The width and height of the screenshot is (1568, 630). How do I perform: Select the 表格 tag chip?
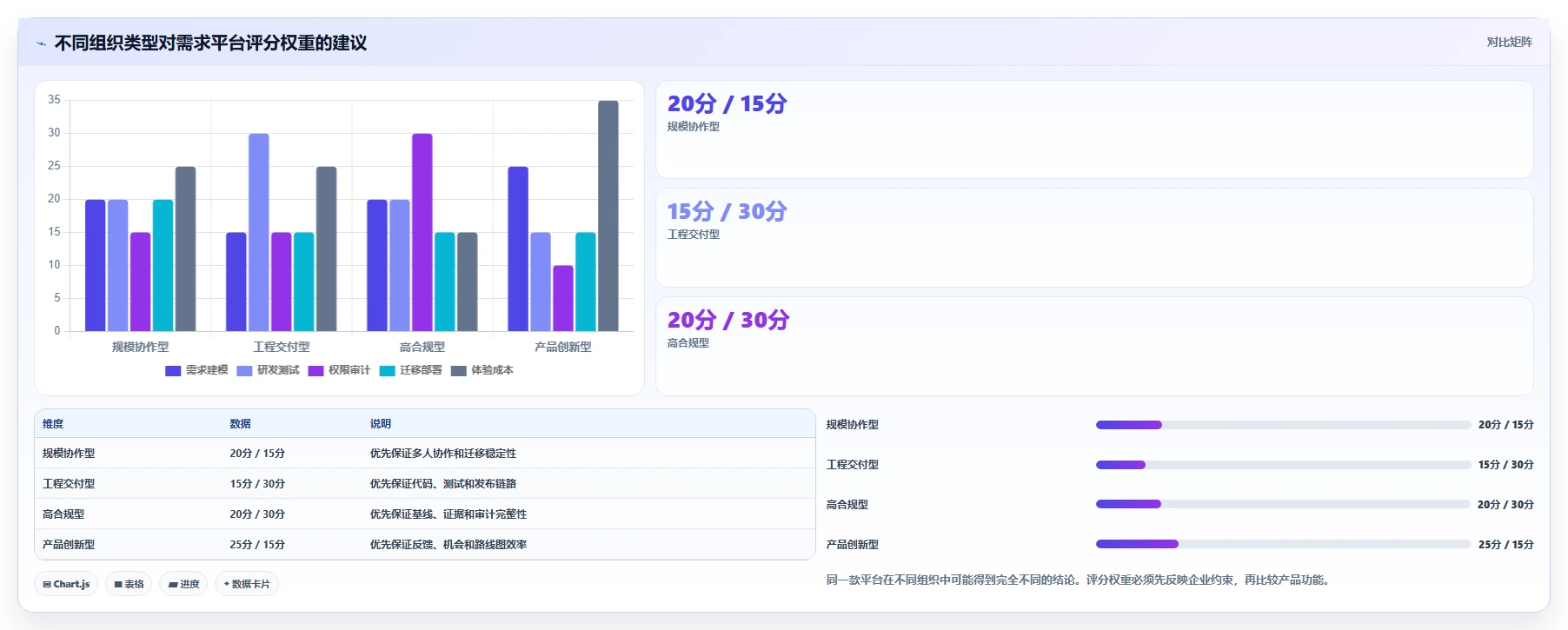coord(129,584)
